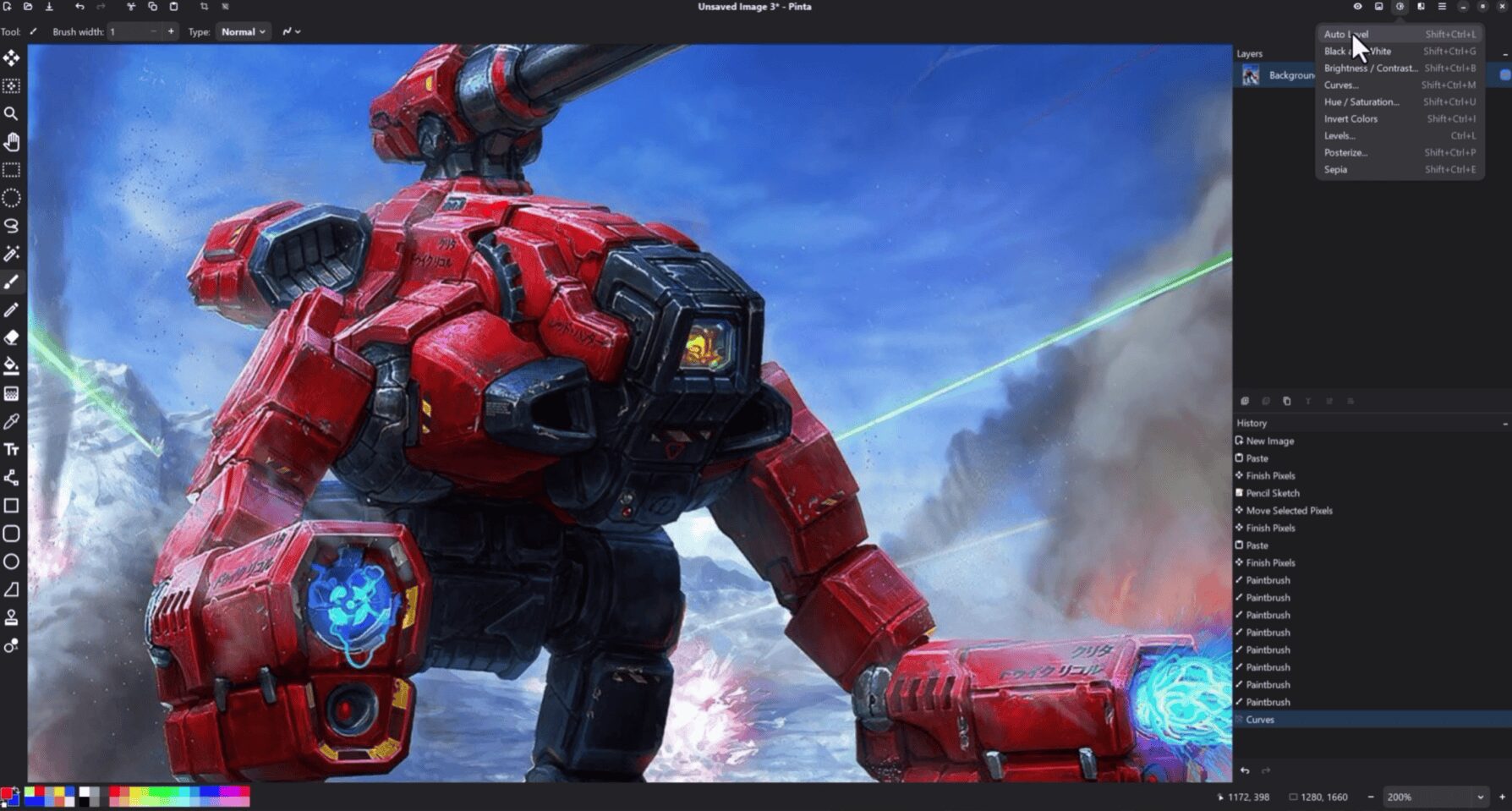Screen dimensions: 1512x811
Task: Toggle Background layer visibility checkbox
Action: [1505, 75]
